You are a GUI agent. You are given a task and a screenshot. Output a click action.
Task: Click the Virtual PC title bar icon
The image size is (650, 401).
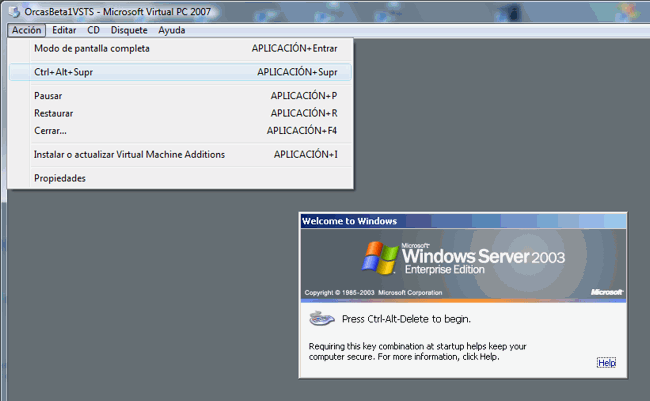pyautogui.click(x=14, y=12)
